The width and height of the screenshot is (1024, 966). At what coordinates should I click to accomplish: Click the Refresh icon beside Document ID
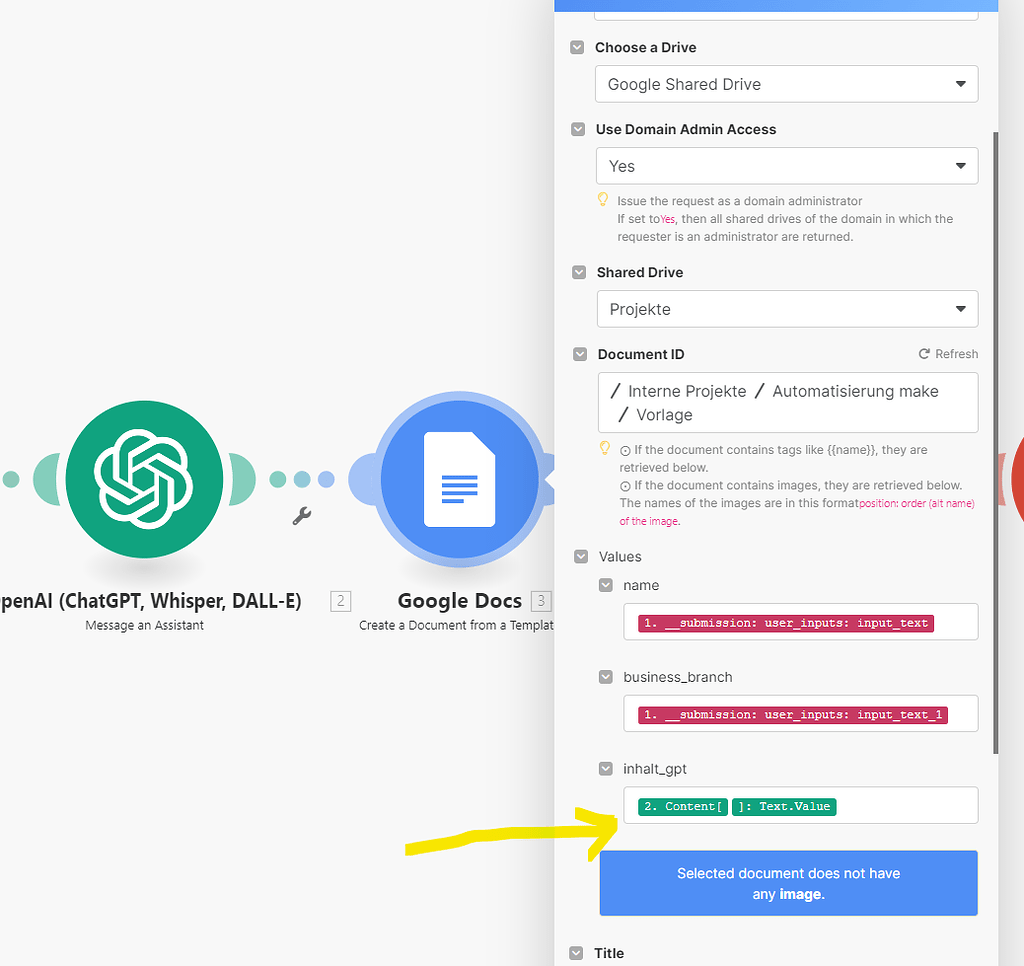924,353
